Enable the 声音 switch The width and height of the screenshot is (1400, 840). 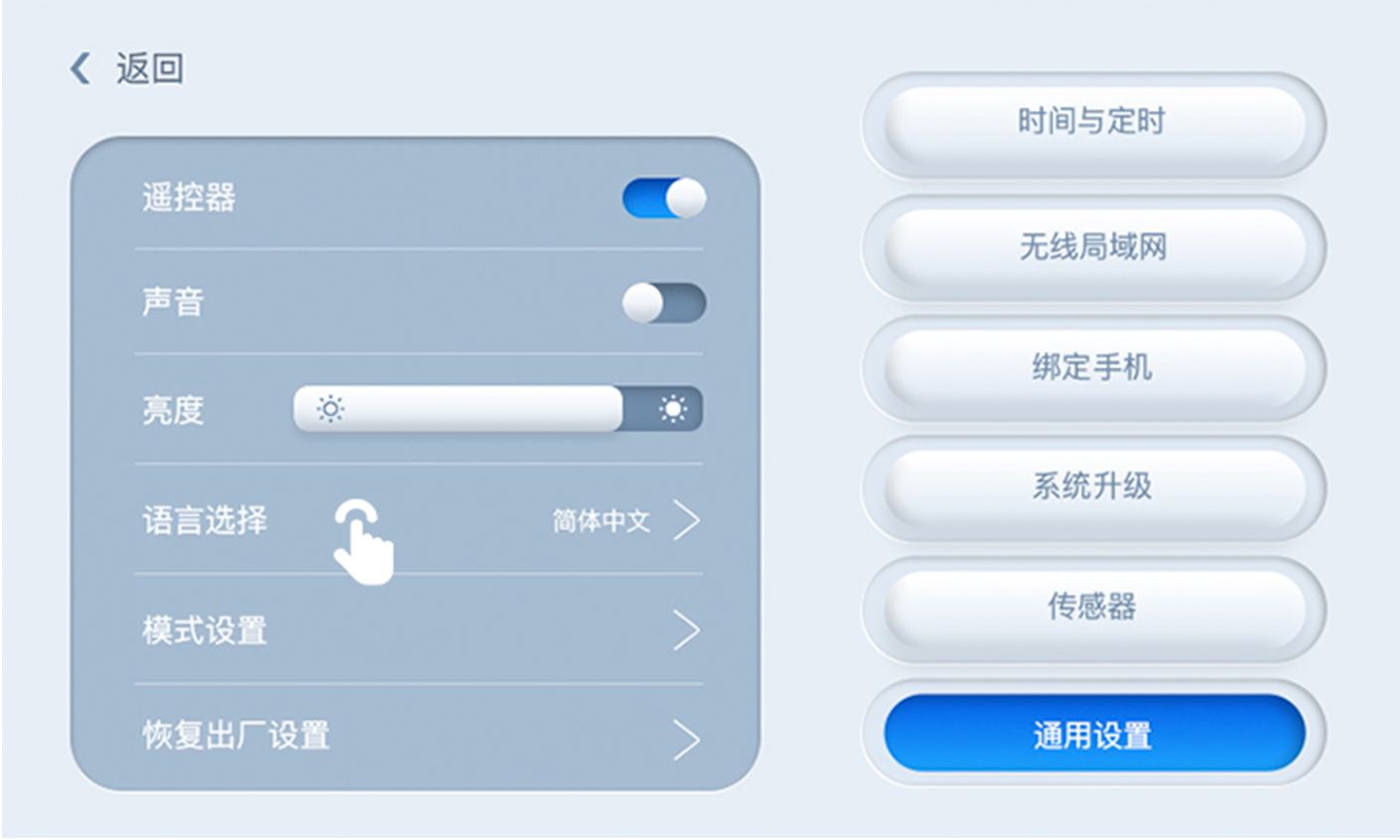tap(664, 303)
